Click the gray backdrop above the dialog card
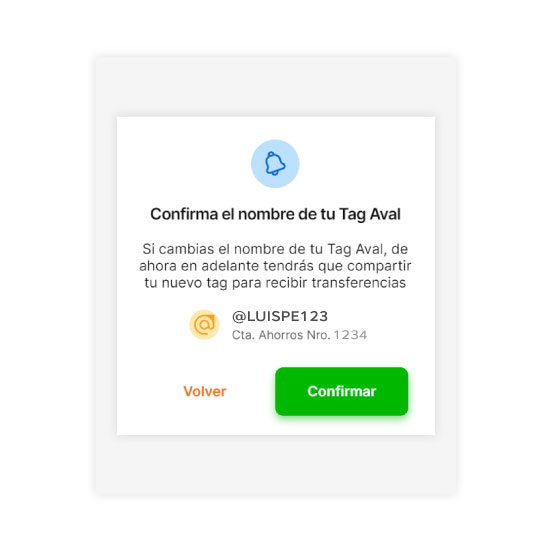The image size is (550, 550). click(x=276, y=87)
